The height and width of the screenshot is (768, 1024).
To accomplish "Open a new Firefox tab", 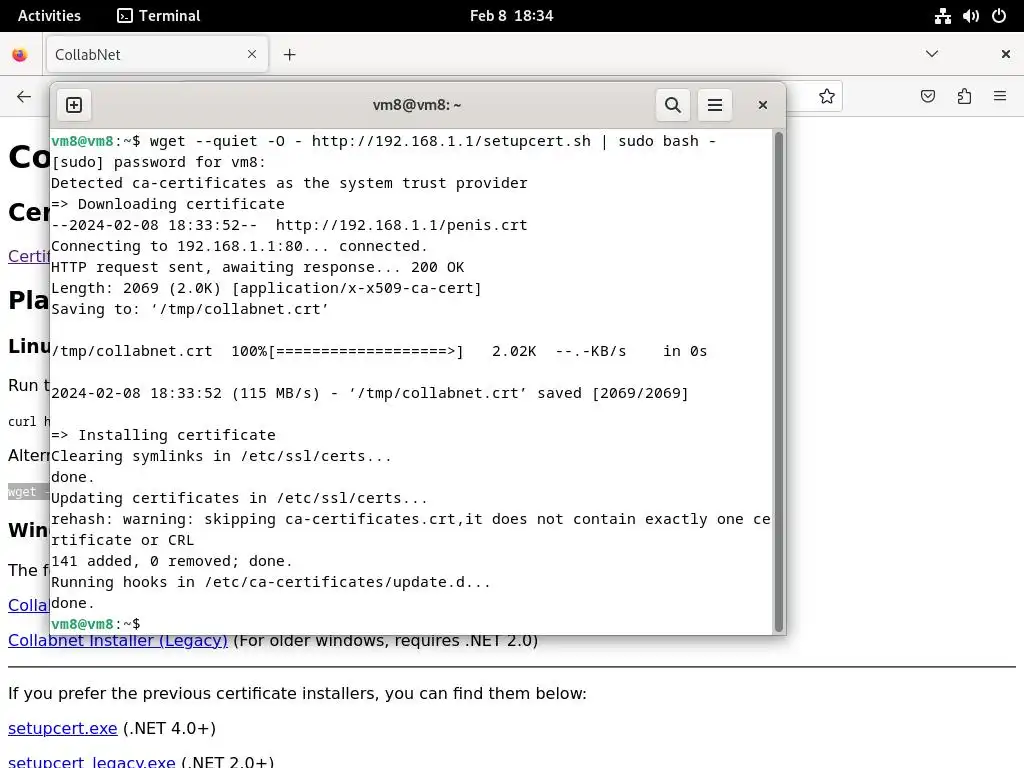I will 289,55.
